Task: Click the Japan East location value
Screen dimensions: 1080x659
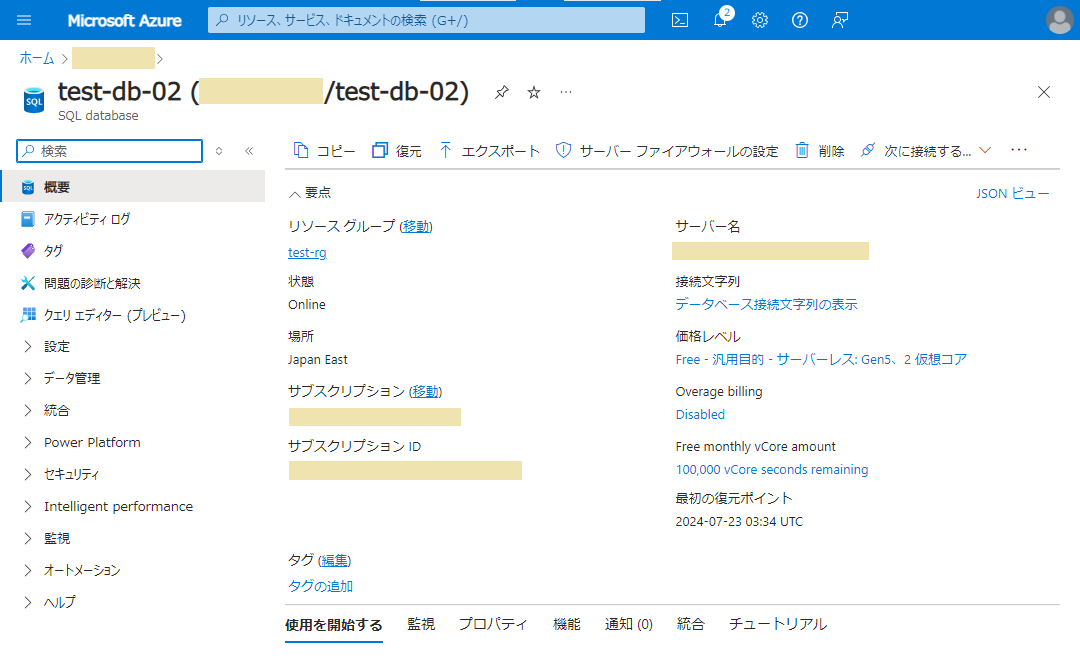Action: 318,359
